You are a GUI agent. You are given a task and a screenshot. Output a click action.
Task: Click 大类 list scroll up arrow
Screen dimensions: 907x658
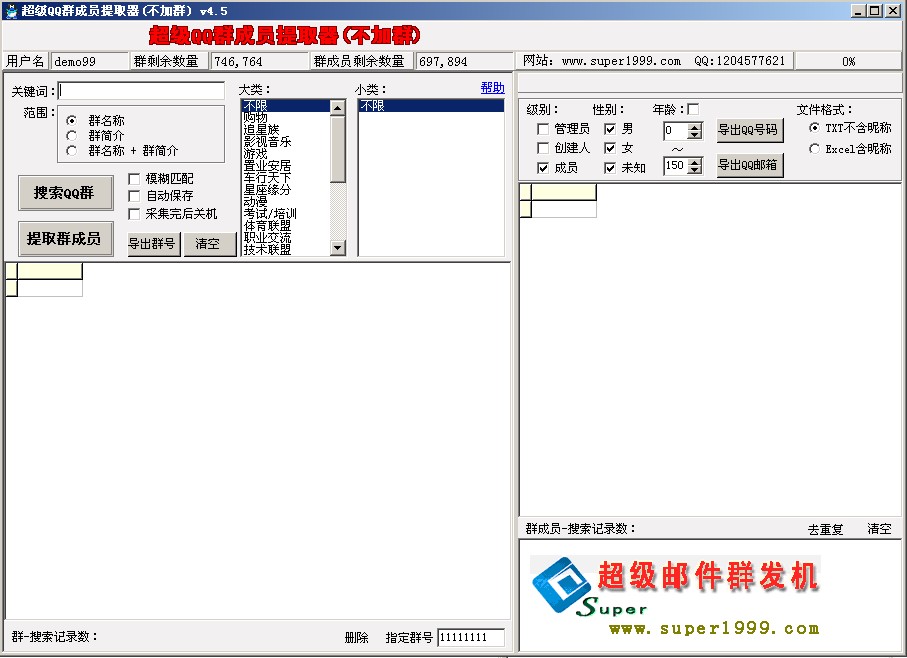tap(337, 108)
